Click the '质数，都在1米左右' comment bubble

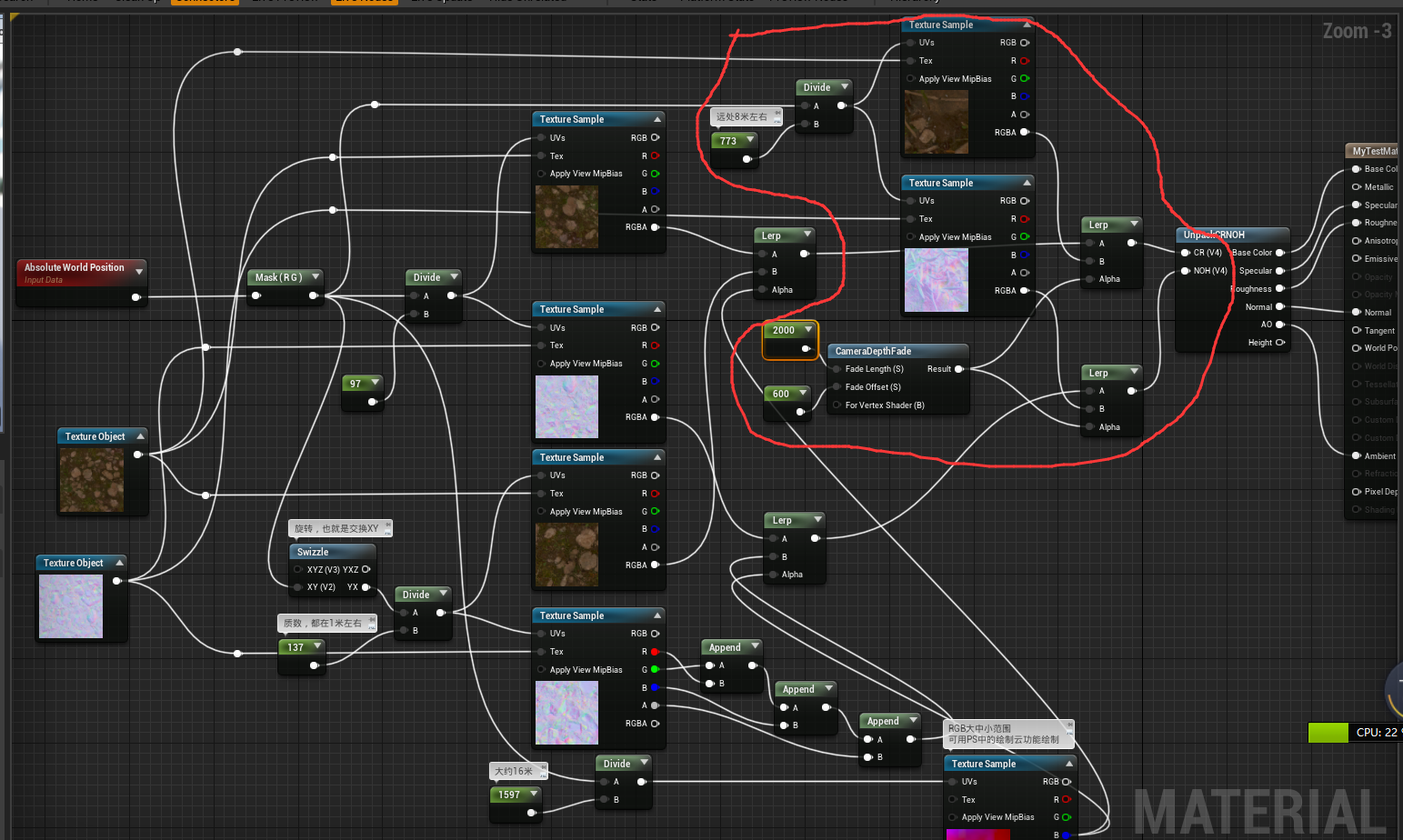tap(326, 623)
